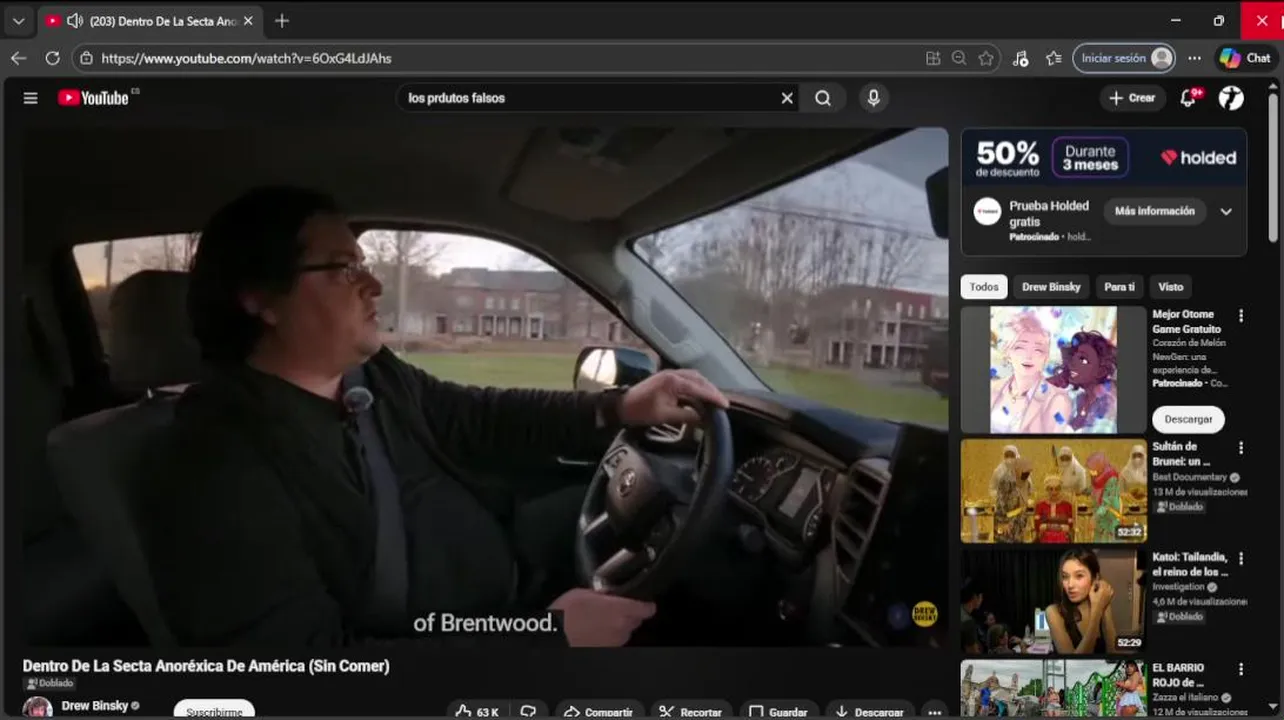The image size is (1284, 720).
Task: Add page to favorites star
Action: 986,58
